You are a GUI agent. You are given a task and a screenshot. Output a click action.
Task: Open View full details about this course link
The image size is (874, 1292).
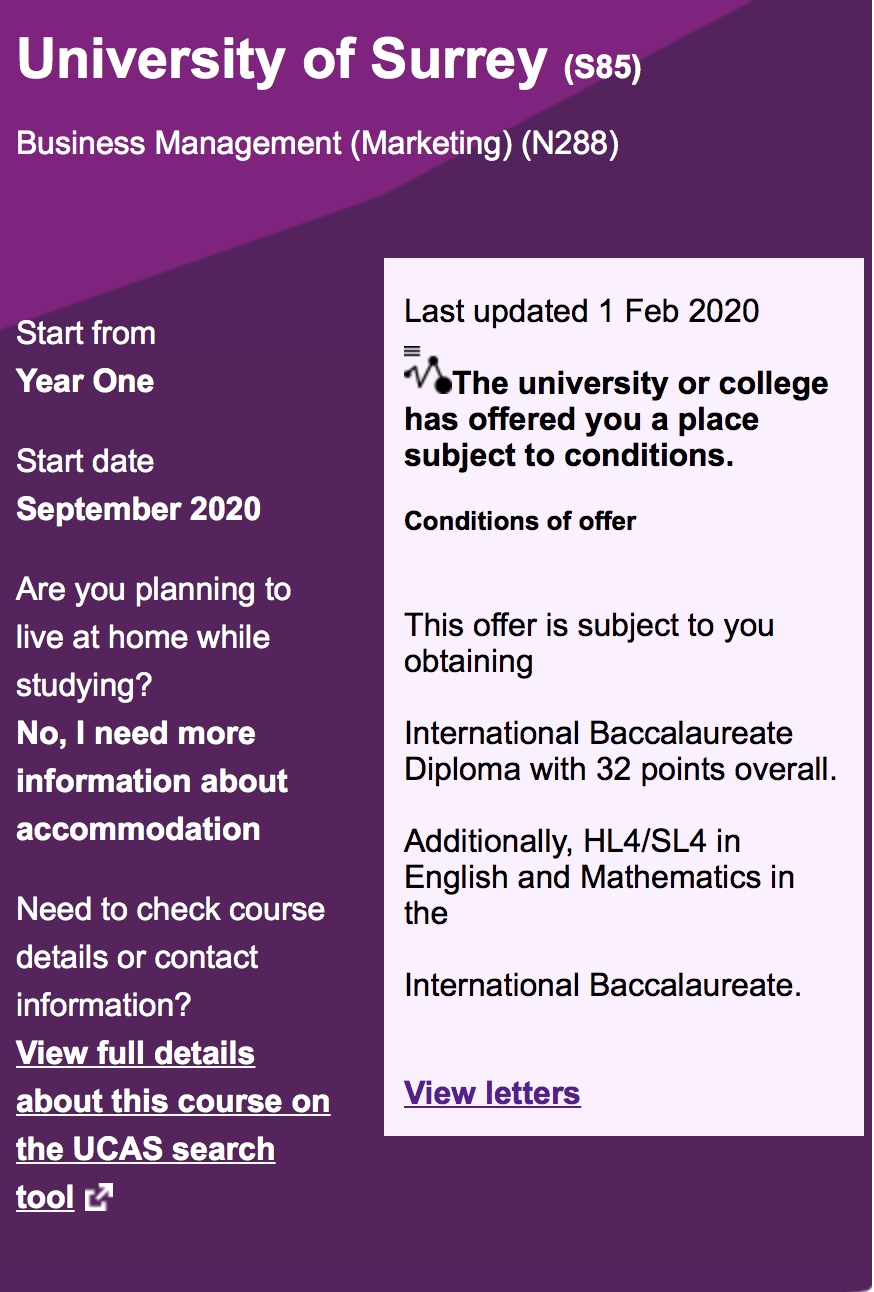[x=173, y=1125]
